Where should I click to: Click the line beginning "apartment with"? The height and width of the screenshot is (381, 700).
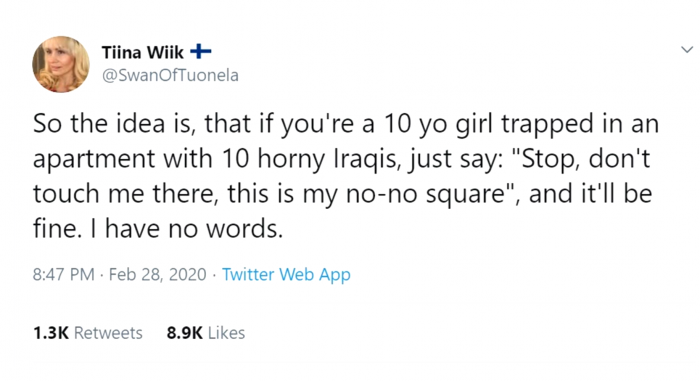[341, 159]
